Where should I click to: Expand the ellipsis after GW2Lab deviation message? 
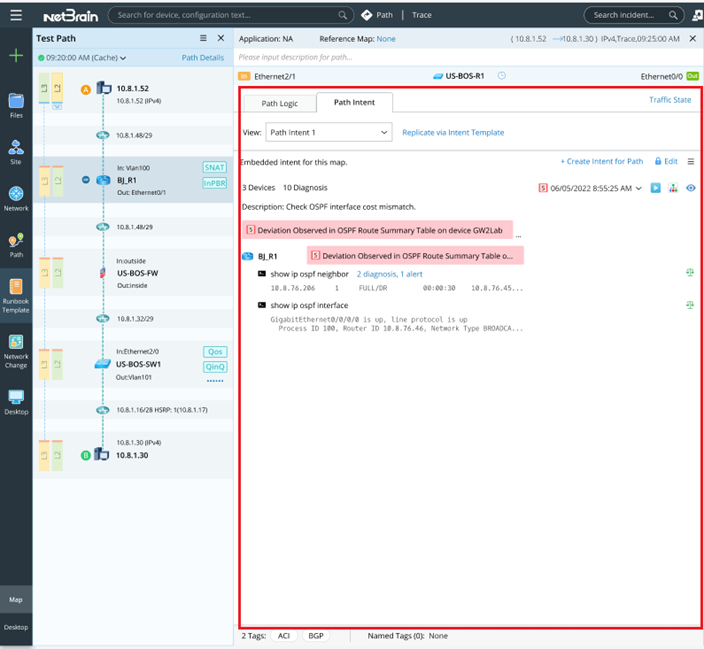519,236
